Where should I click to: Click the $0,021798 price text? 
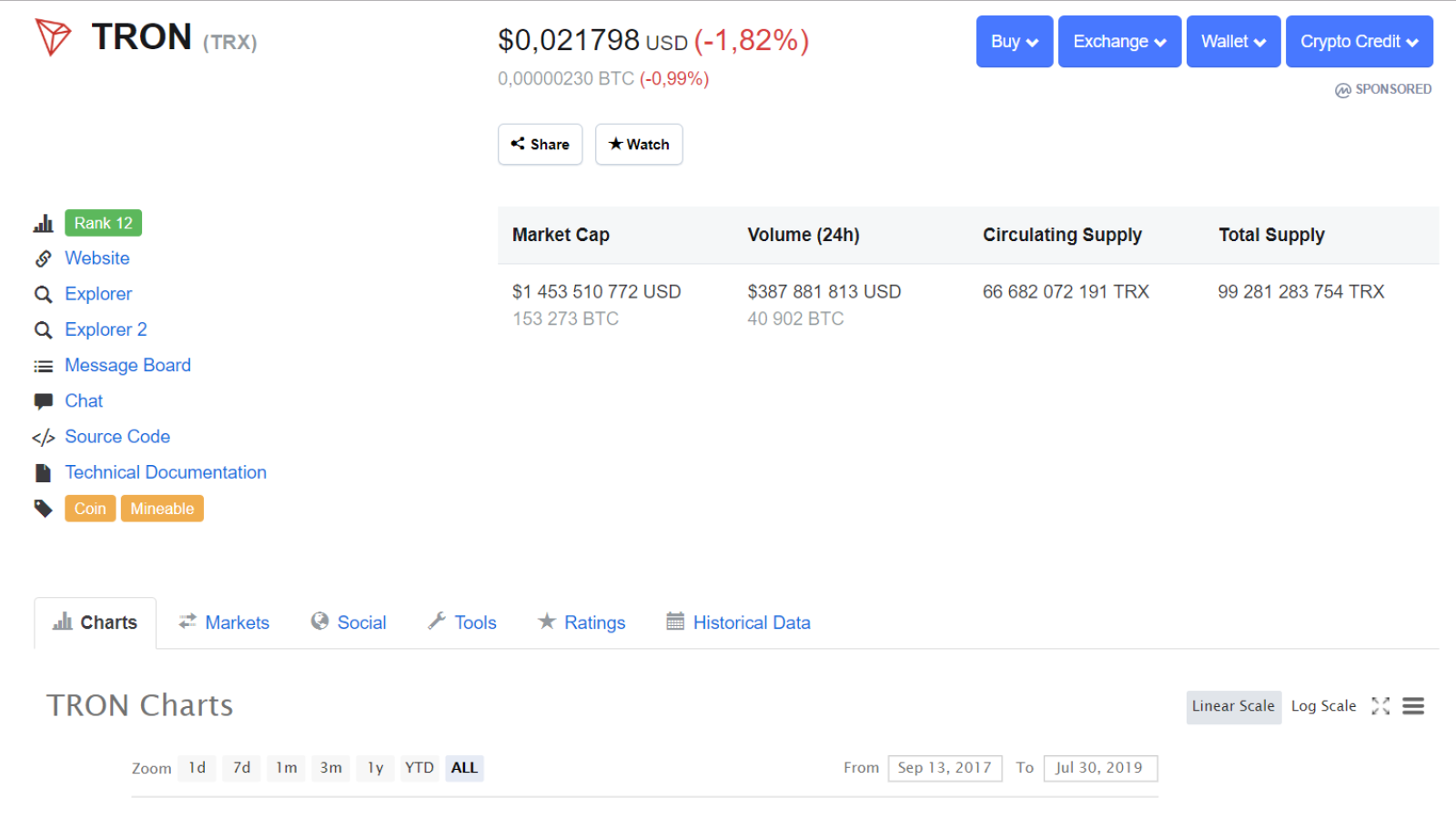(x=569, y=40)
